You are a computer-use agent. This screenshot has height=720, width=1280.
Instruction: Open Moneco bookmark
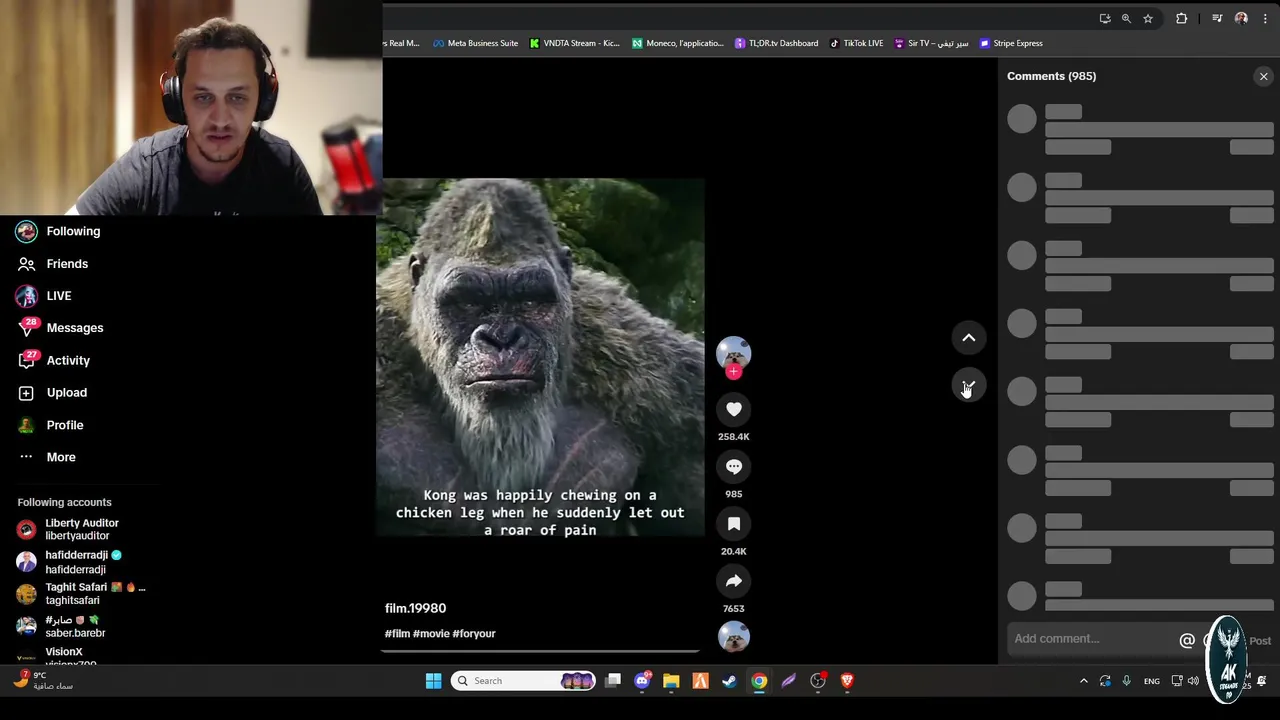678,43
